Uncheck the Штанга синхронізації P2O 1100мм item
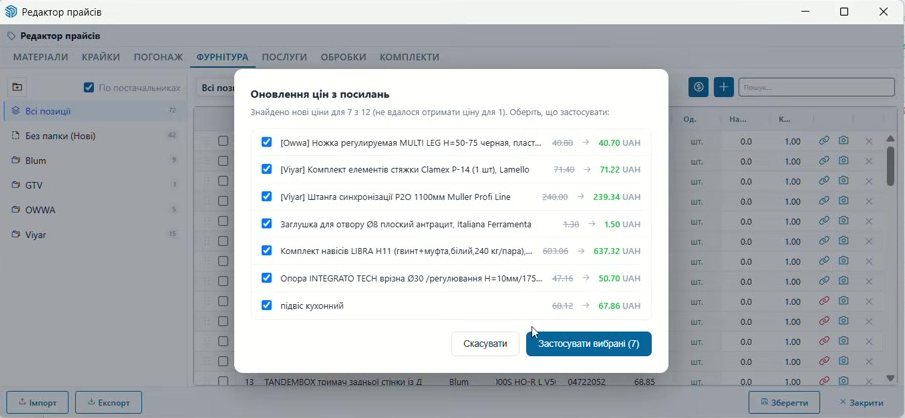Screen dimensions: 905x418 click(x=266, y=196)
